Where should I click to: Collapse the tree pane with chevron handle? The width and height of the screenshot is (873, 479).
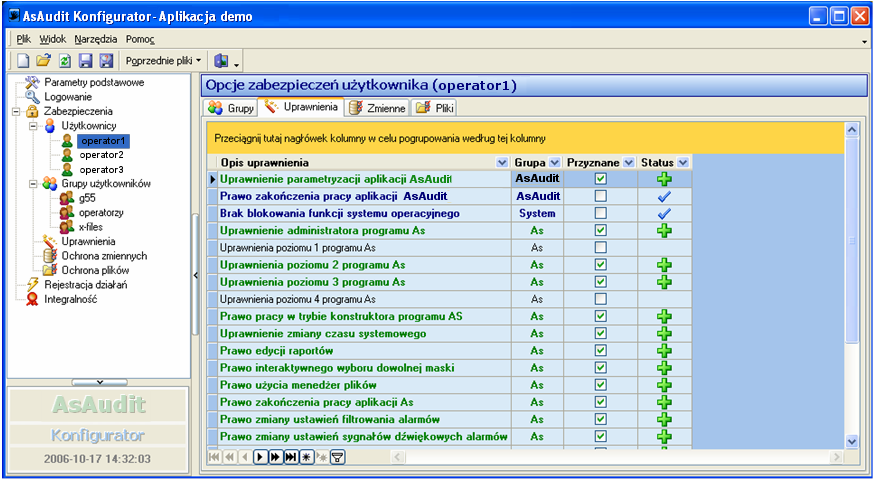click(x=100, y=382)
